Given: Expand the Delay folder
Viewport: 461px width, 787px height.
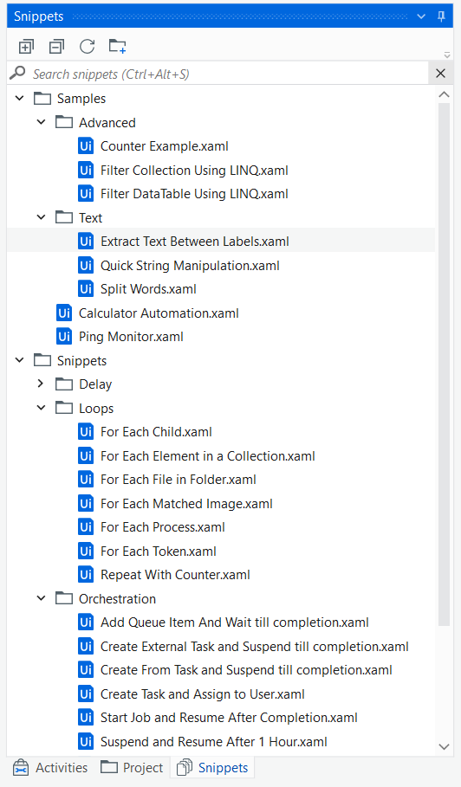Looking at the screenshot, I should pyautogui.click(x=41, y=383).
